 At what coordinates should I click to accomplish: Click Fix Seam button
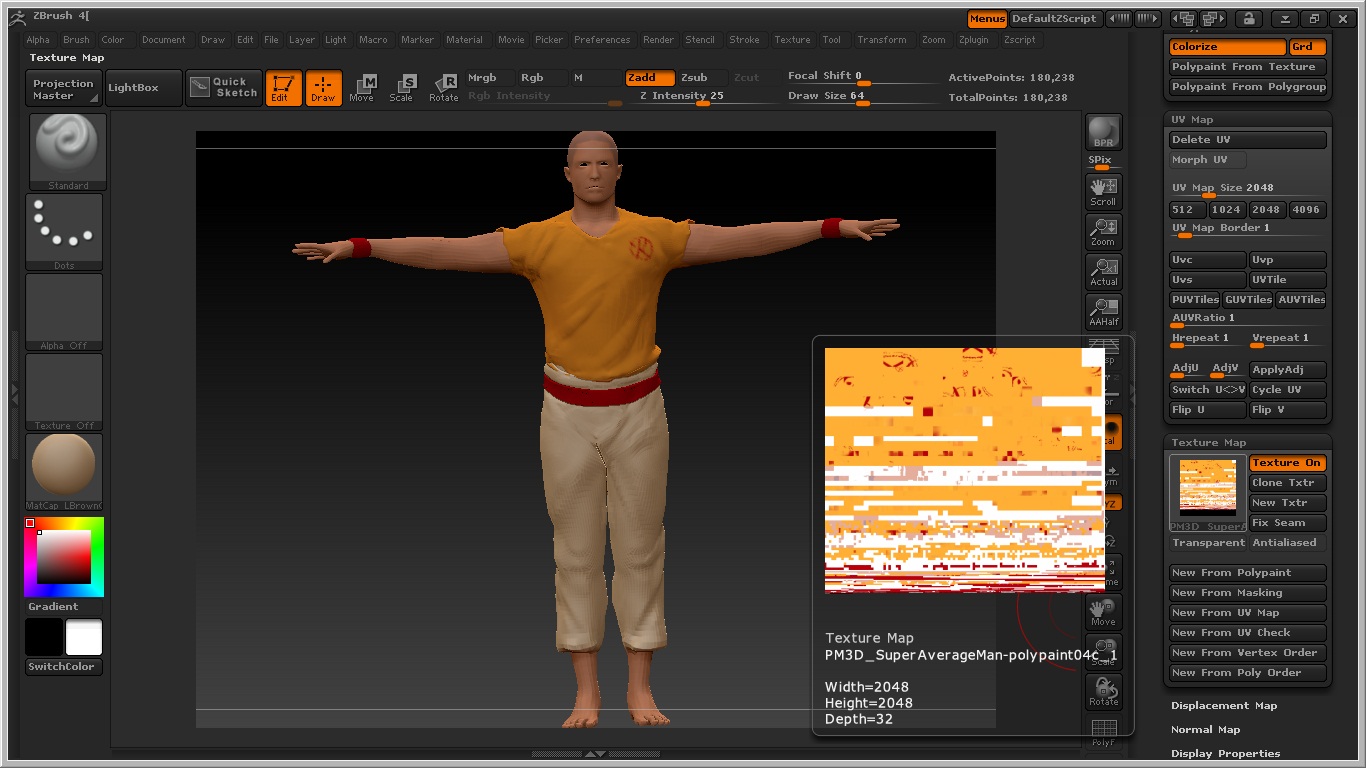pyautogui.click(x=1287, y=523)
